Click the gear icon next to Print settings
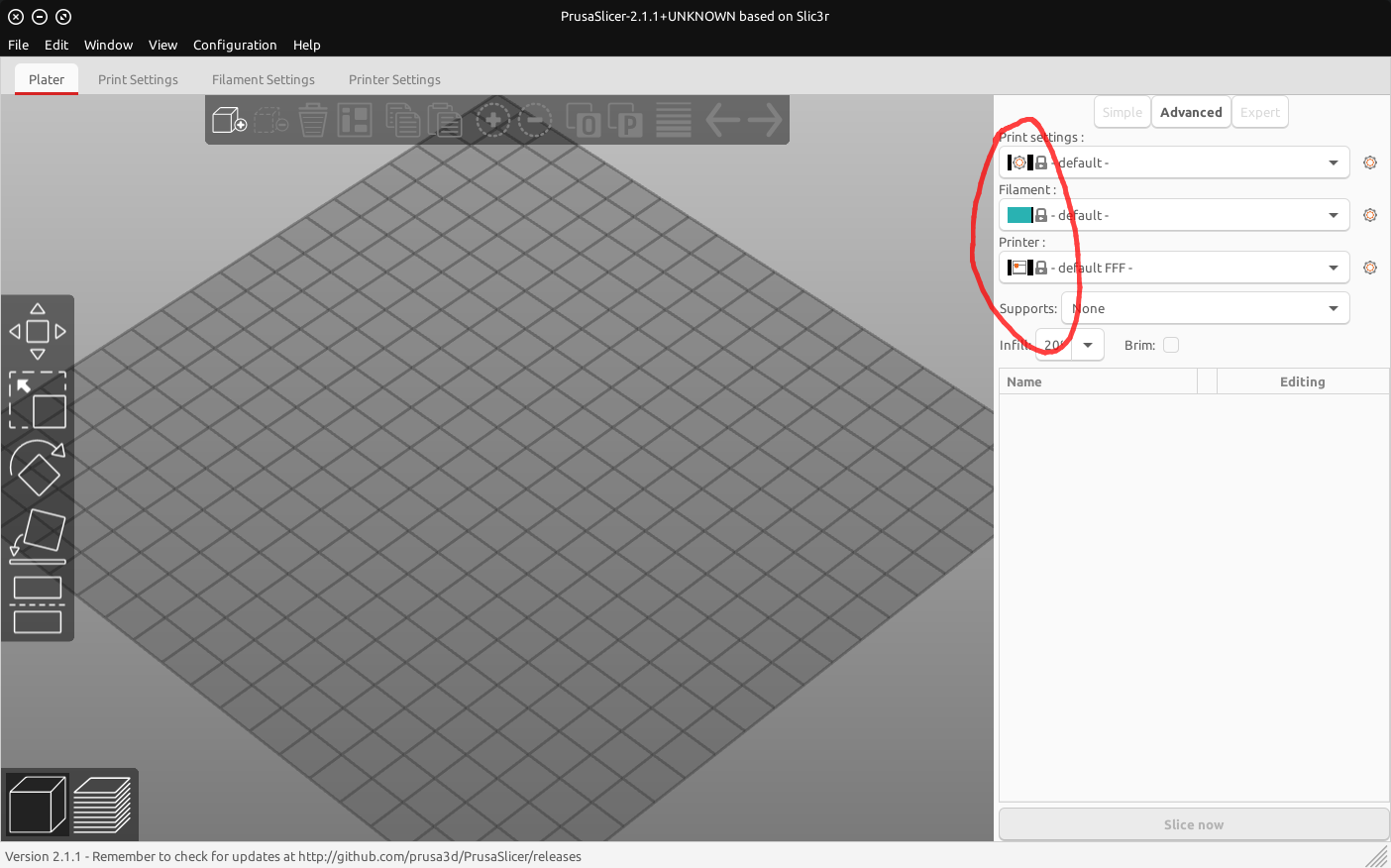The image size is (1391, 868). coord(1370,163)
